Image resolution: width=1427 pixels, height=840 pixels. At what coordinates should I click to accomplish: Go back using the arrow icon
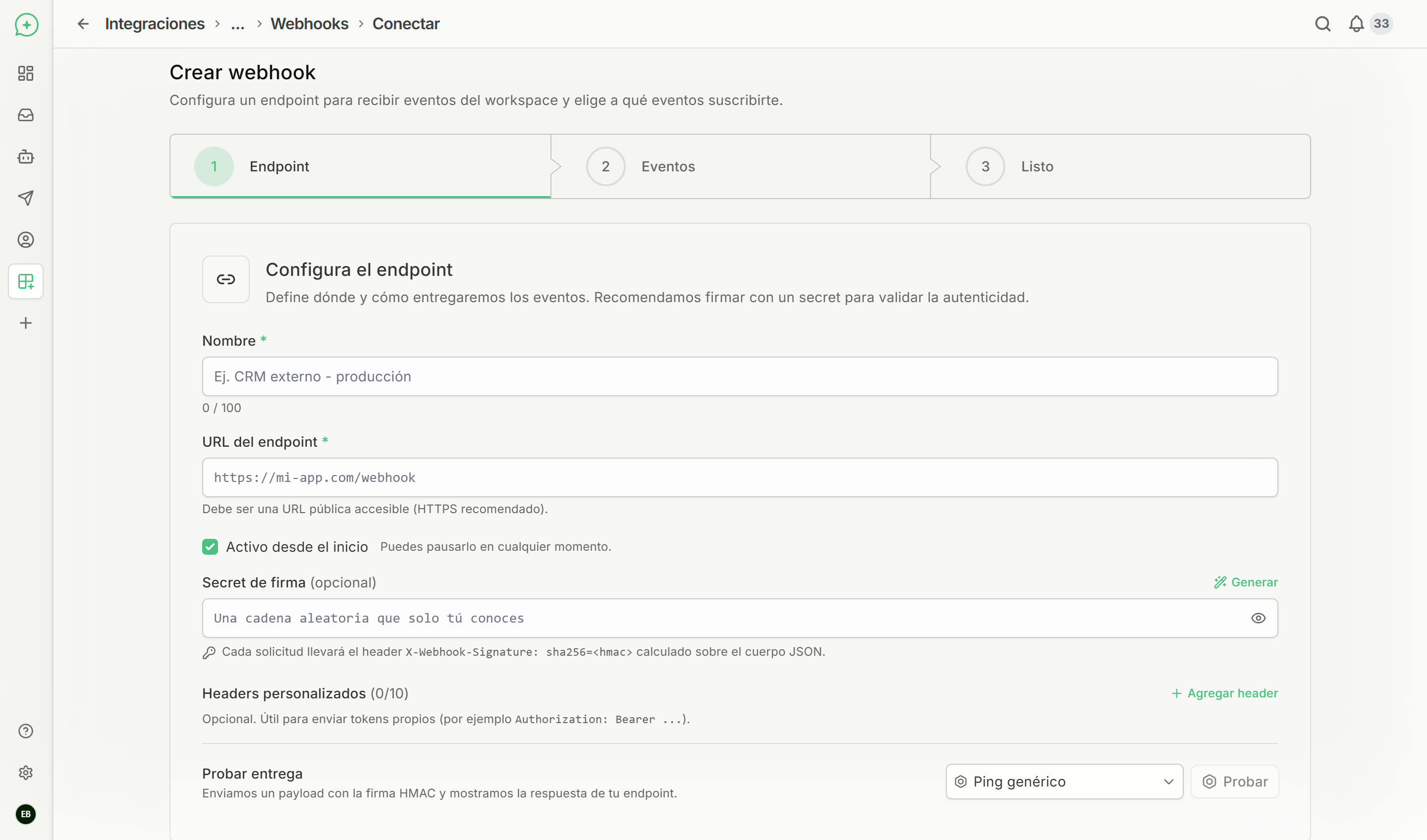click(83, 24)
